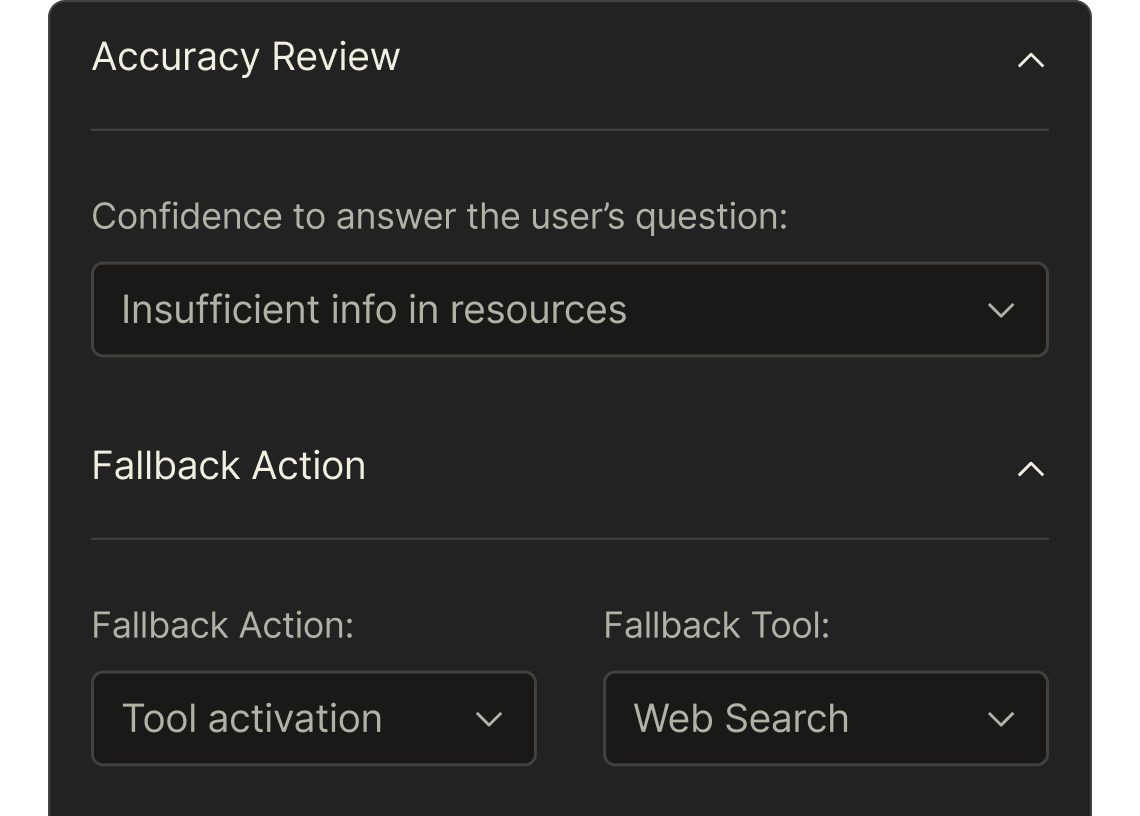
Task: Click the Accuracy Review section header
Action: click(x=247, y=58)
